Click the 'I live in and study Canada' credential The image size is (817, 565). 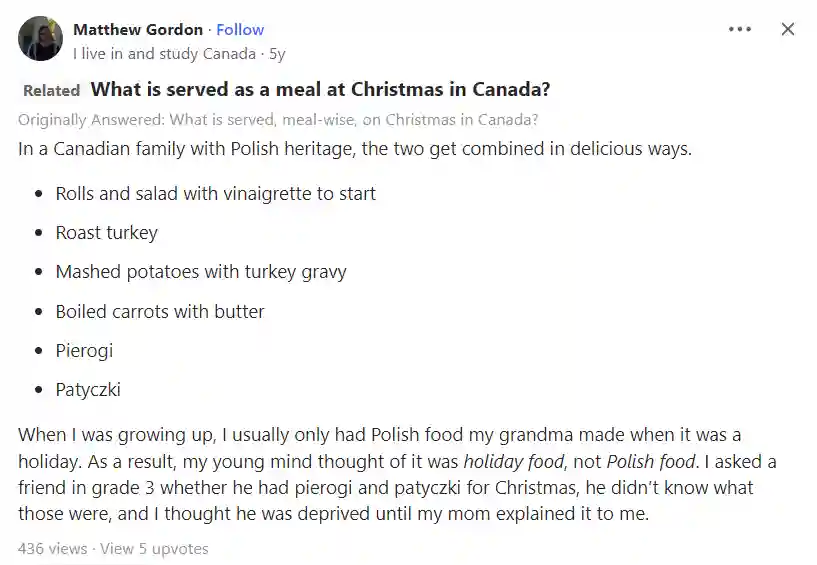point(165,54)
